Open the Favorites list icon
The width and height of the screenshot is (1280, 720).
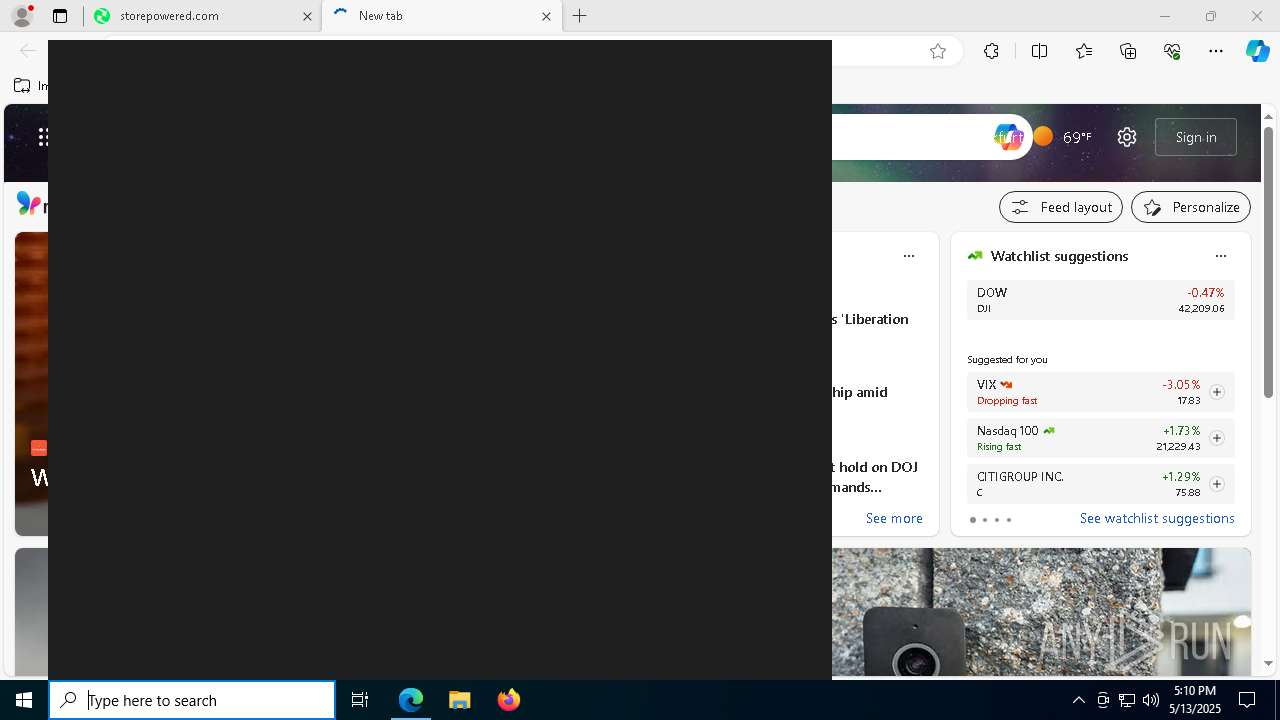(1084, 51)
